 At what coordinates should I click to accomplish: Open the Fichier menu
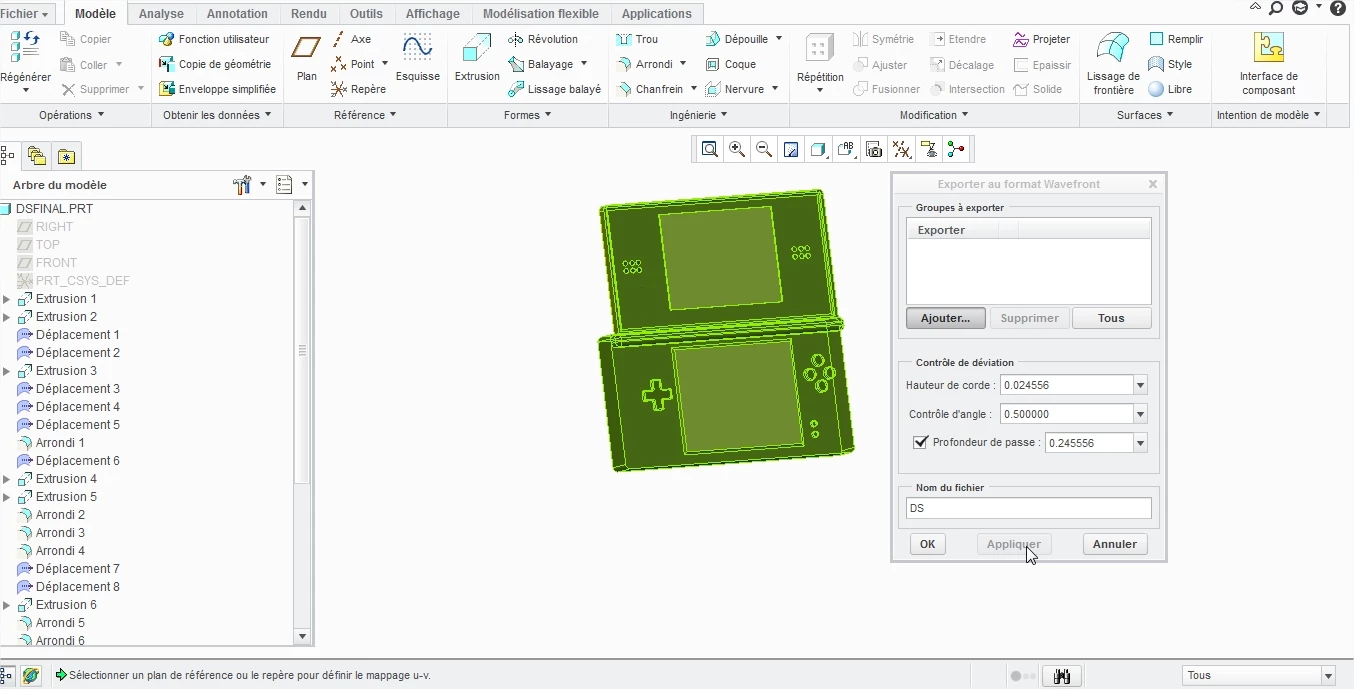(27, 14)
